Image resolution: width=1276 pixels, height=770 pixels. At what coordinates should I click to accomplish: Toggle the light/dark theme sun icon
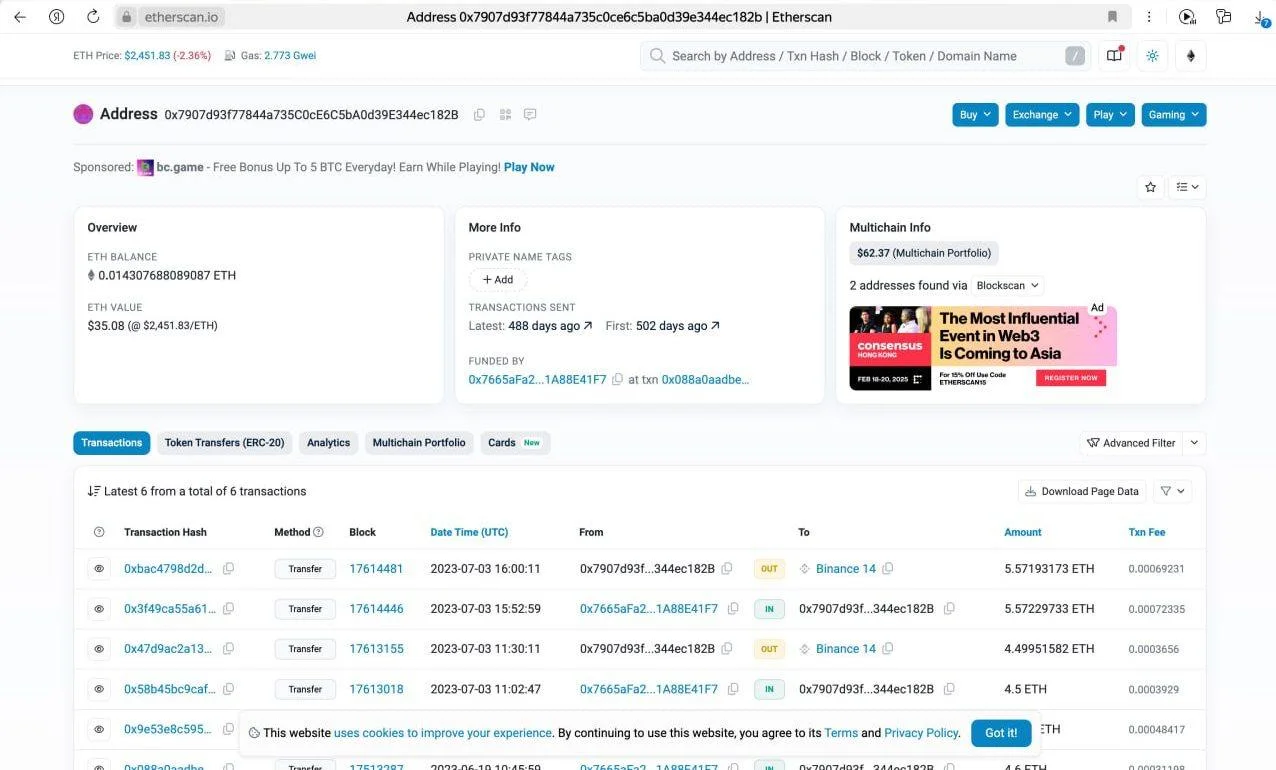[1152, 56]
